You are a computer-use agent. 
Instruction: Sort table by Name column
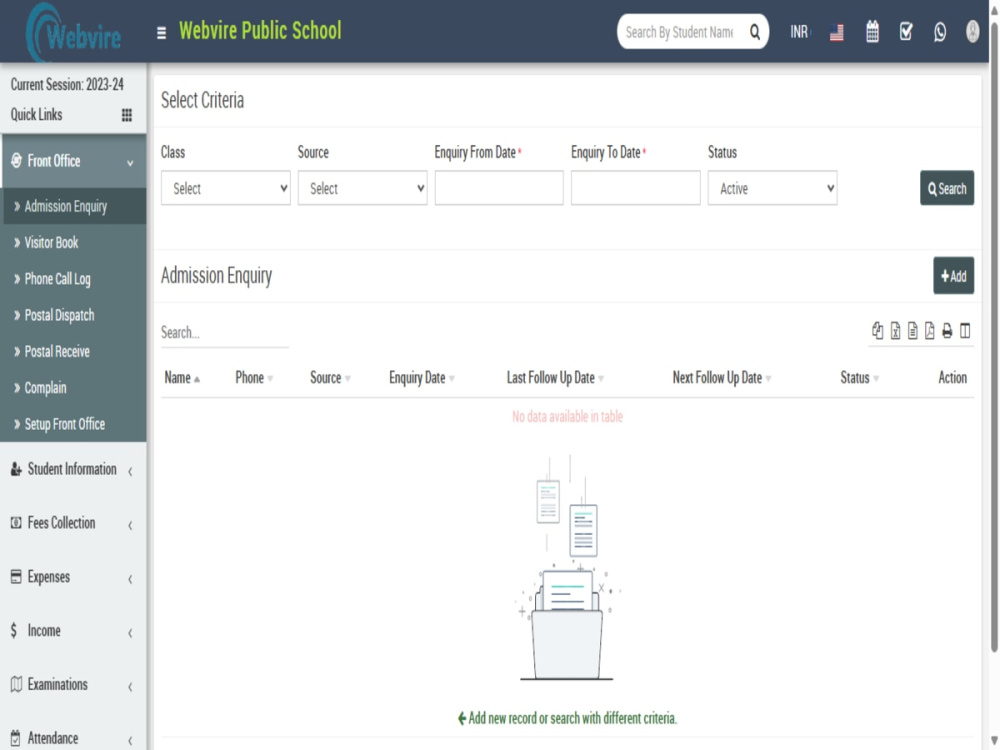tap(182, 378)
